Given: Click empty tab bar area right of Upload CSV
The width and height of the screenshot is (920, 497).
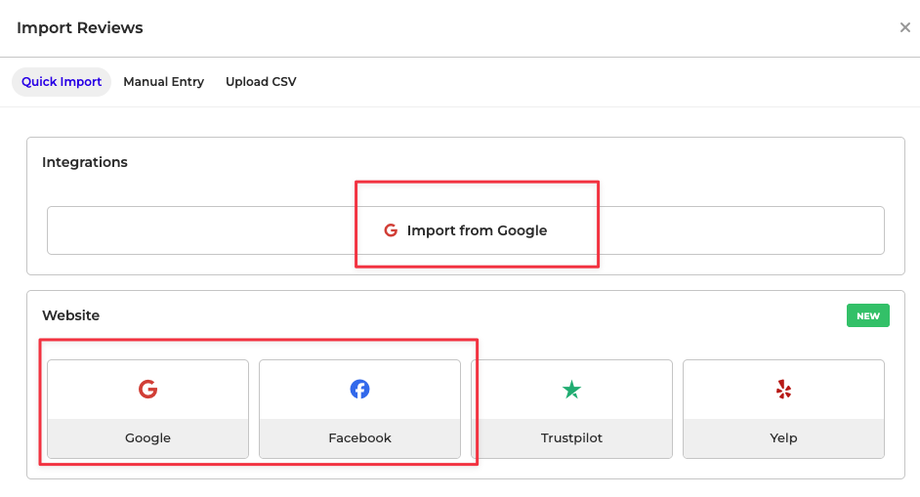Looking at the screenshot, I should click(x=600, y=82).
